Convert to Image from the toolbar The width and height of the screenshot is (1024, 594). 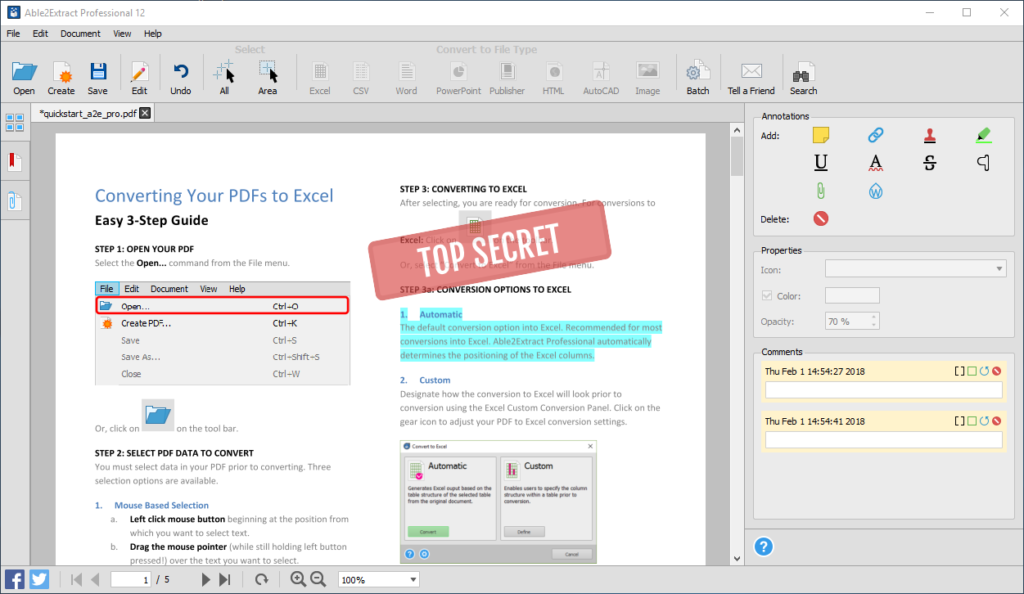tap(647, 78)
